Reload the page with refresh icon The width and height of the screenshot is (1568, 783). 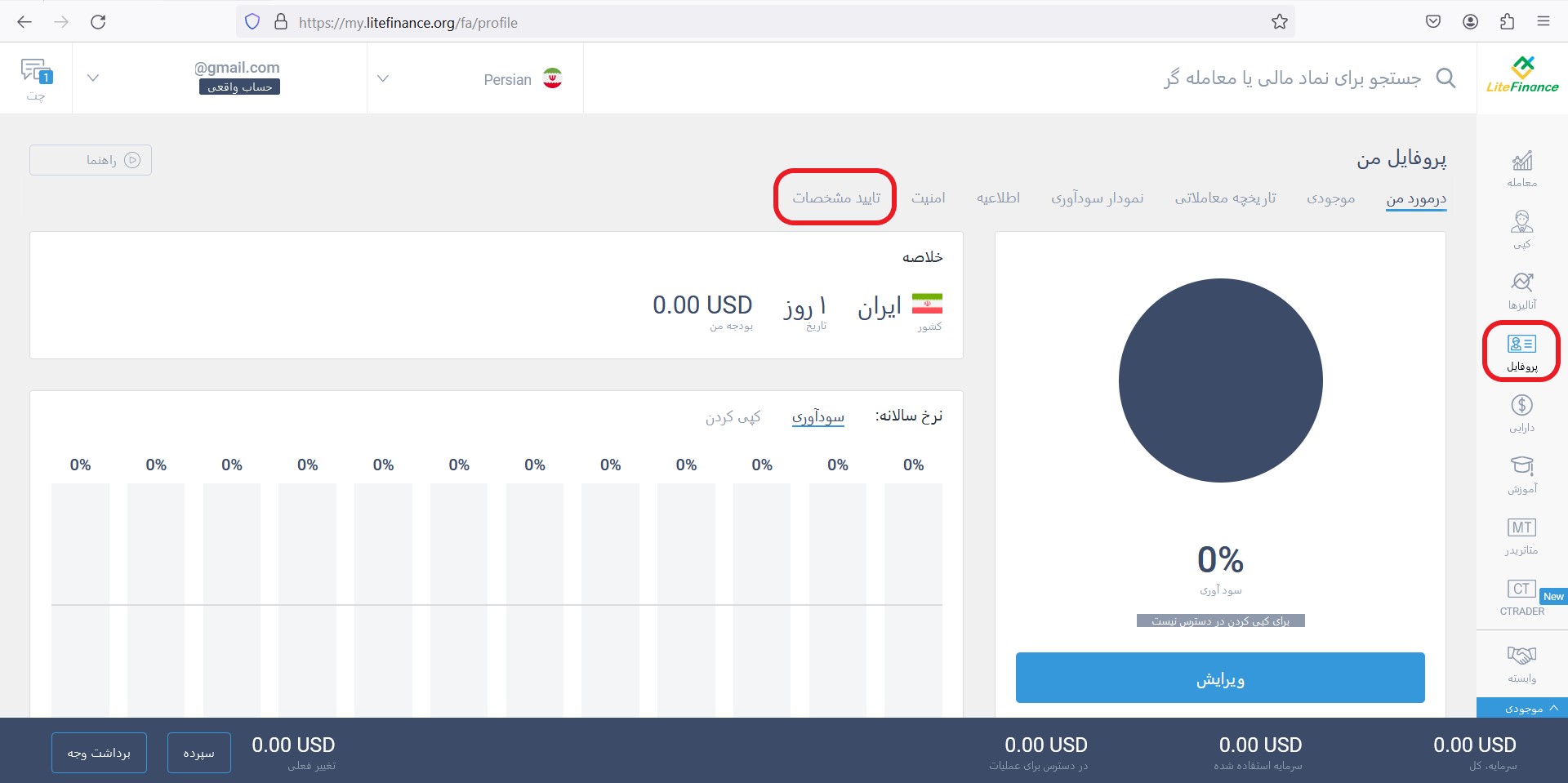tap(98, 22)
